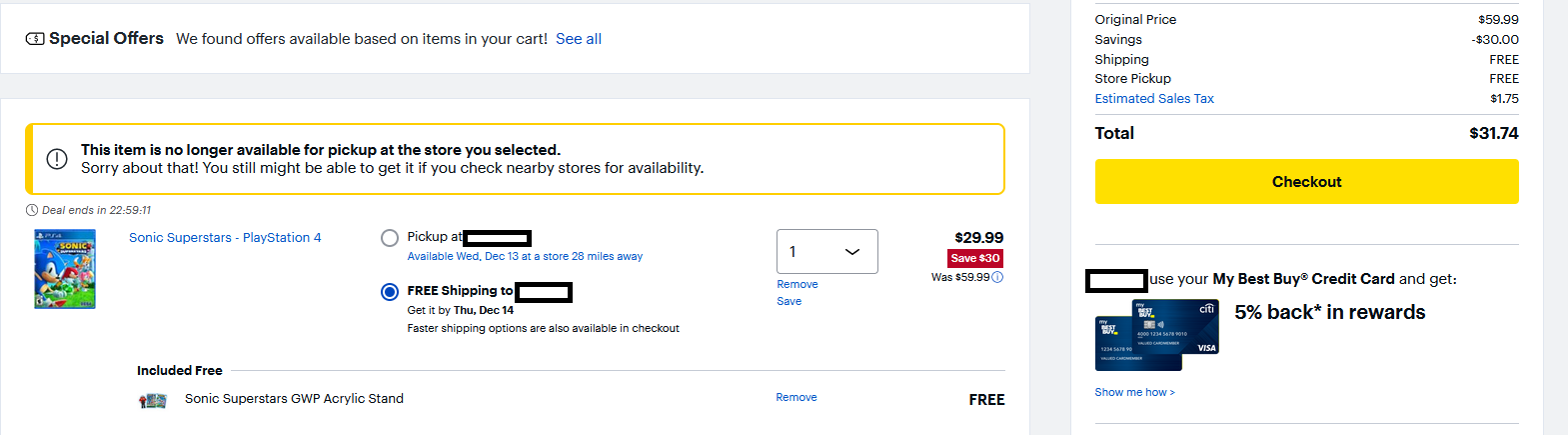The image size is (1568, 435).
Task: Open Sonic Superstars game cover thumbnail
Action: click(65, 269)
